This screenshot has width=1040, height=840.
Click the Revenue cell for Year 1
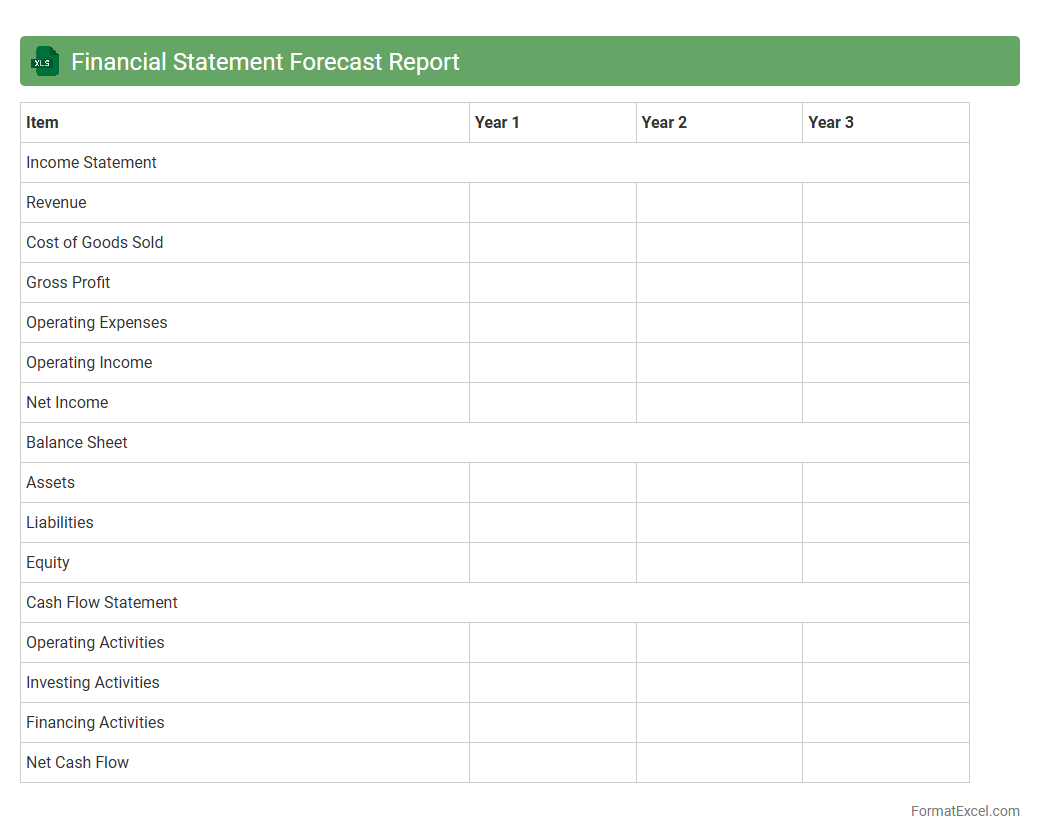[552, 202]
